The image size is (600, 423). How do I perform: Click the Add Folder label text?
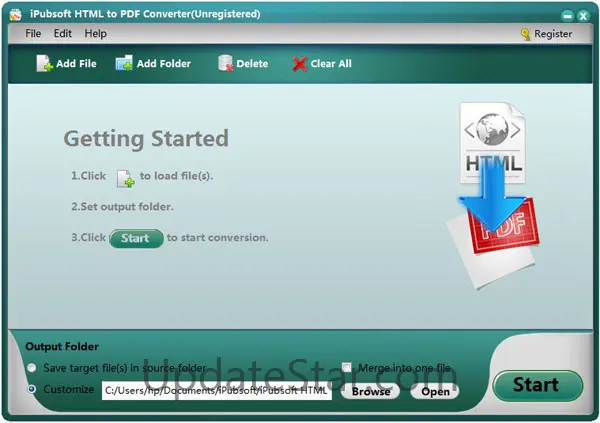164,64
